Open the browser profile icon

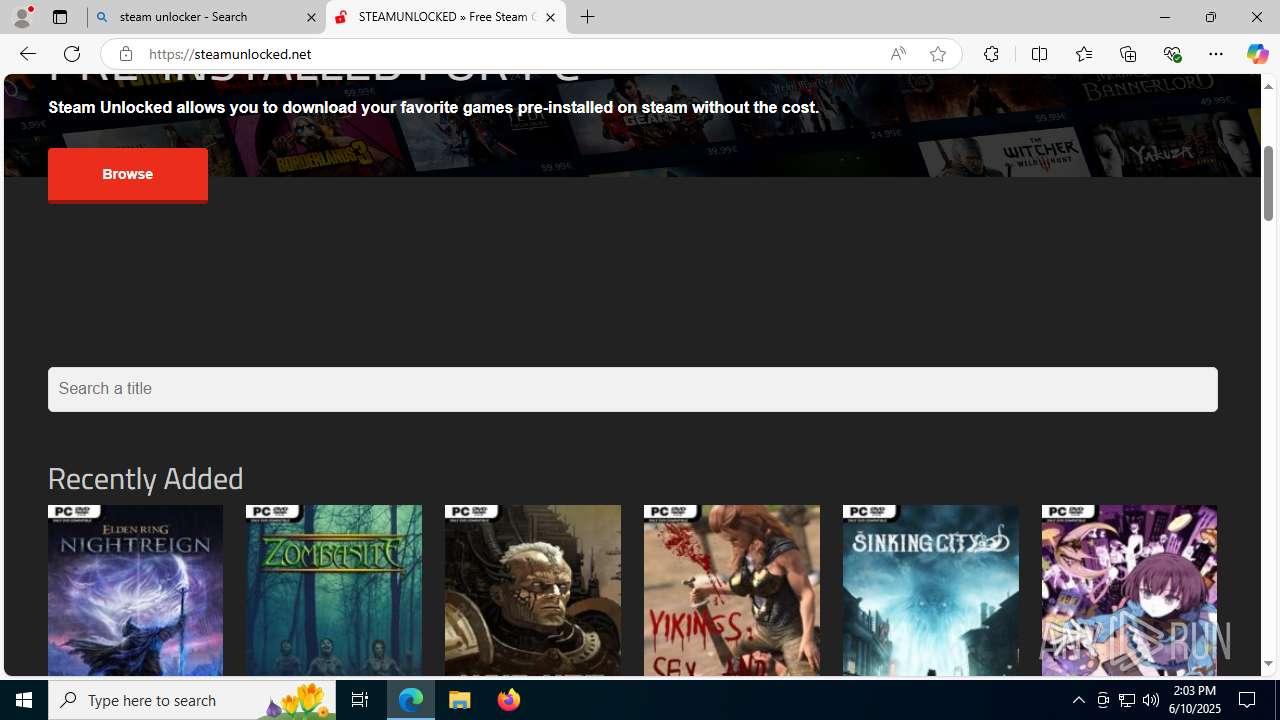(x=22, y=17)
